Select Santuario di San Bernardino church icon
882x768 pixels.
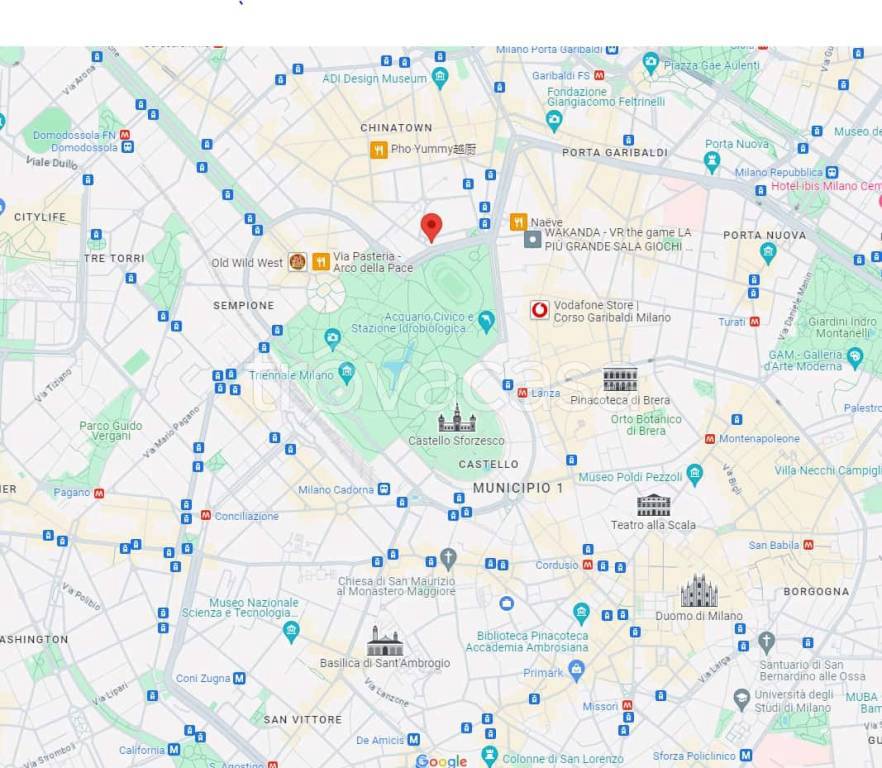click(766, 643)
